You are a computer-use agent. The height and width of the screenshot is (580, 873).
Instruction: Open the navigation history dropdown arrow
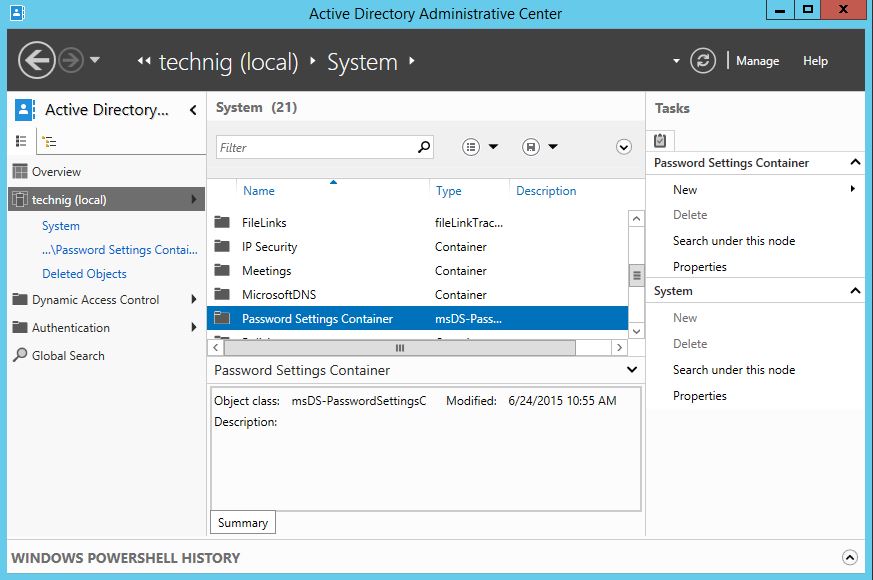click(95, 60)
